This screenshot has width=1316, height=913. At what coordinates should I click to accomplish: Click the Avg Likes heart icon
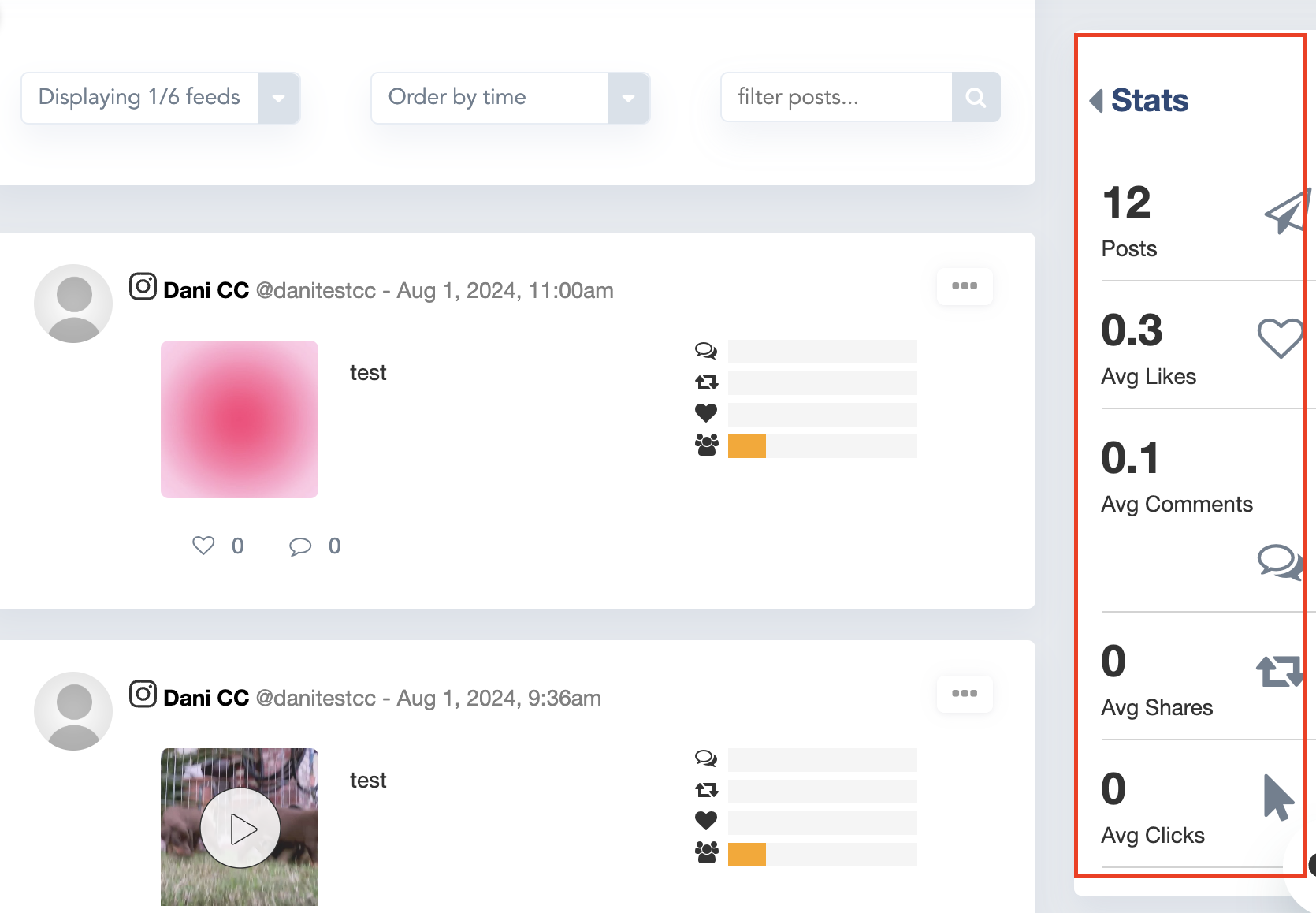point(1280,337)
